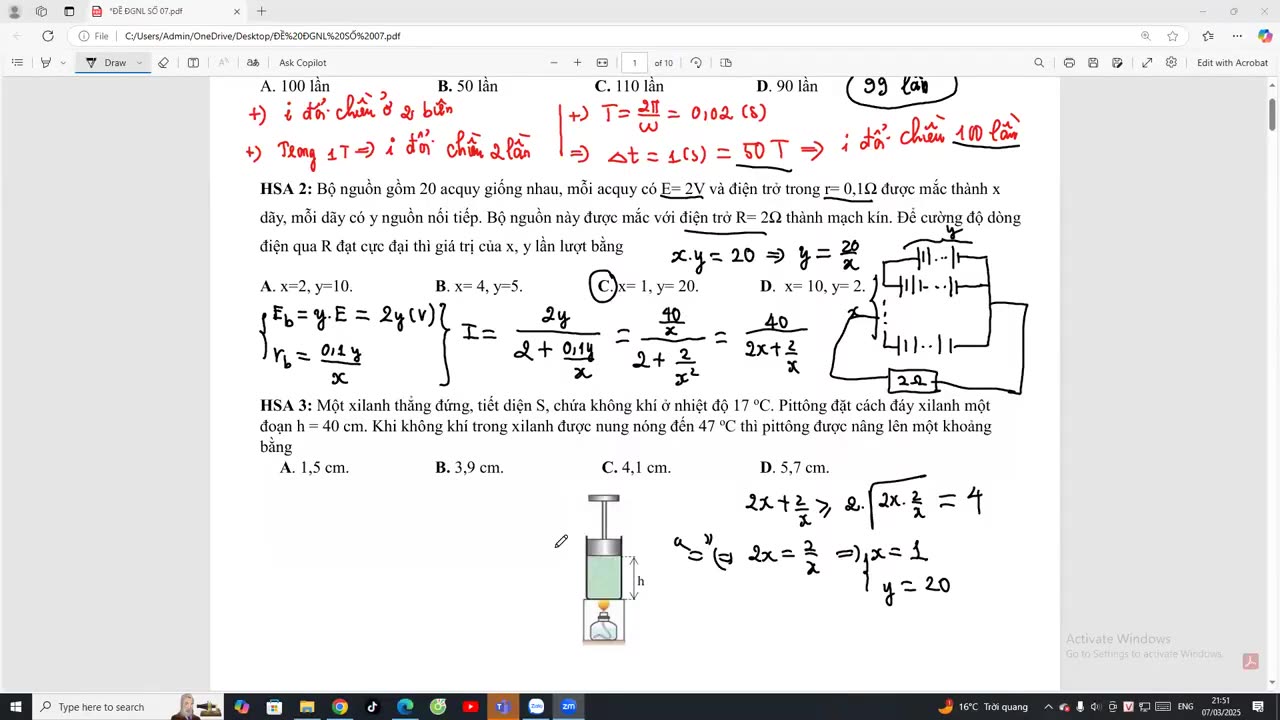This screenshot has width=1280, height=720.
Task: Click the speaker volume icon
Action: 1095,707
